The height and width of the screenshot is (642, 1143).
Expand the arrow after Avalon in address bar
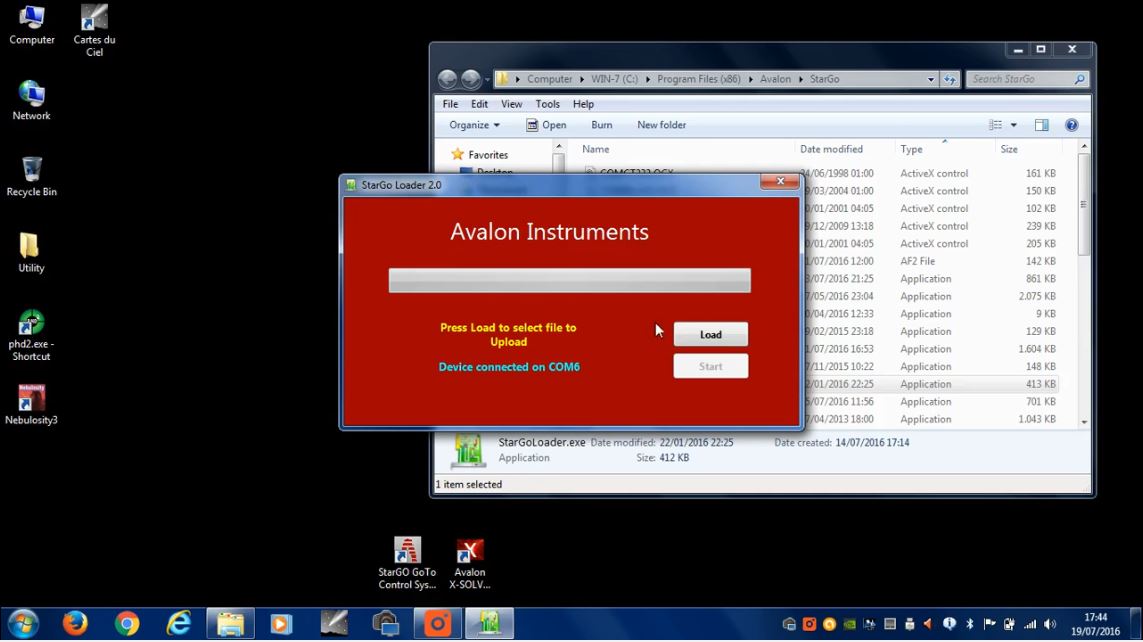(800, 79)
